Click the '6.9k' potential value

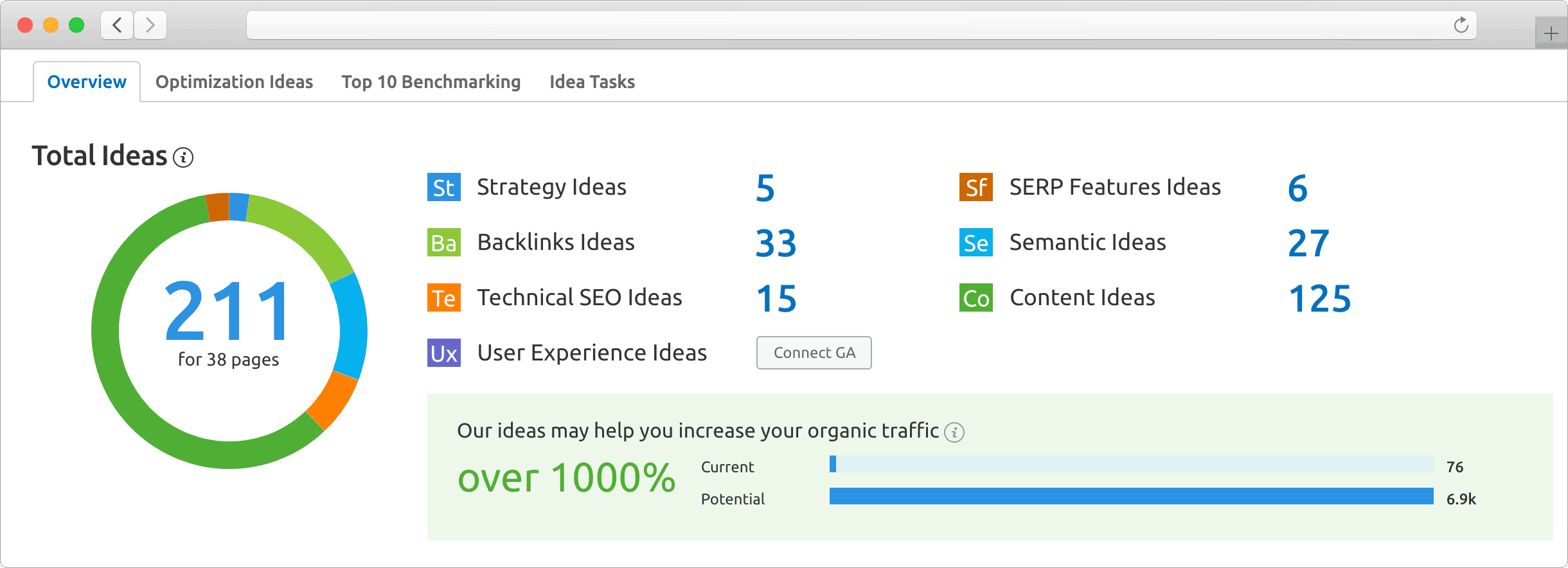(1461, 499)
